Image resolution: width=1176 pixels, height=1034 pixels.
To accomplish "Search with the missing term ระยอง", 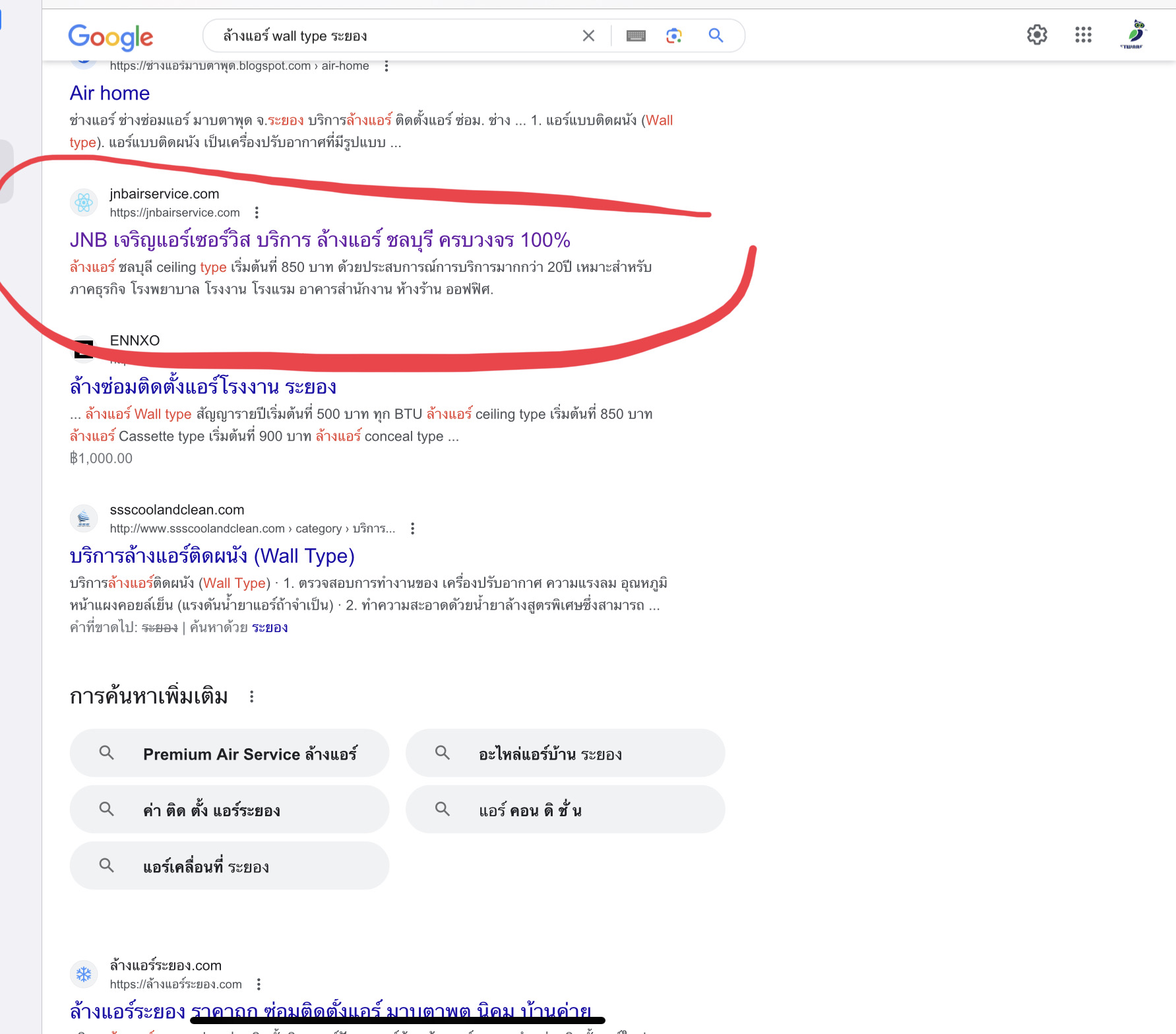I will point(270,628).
